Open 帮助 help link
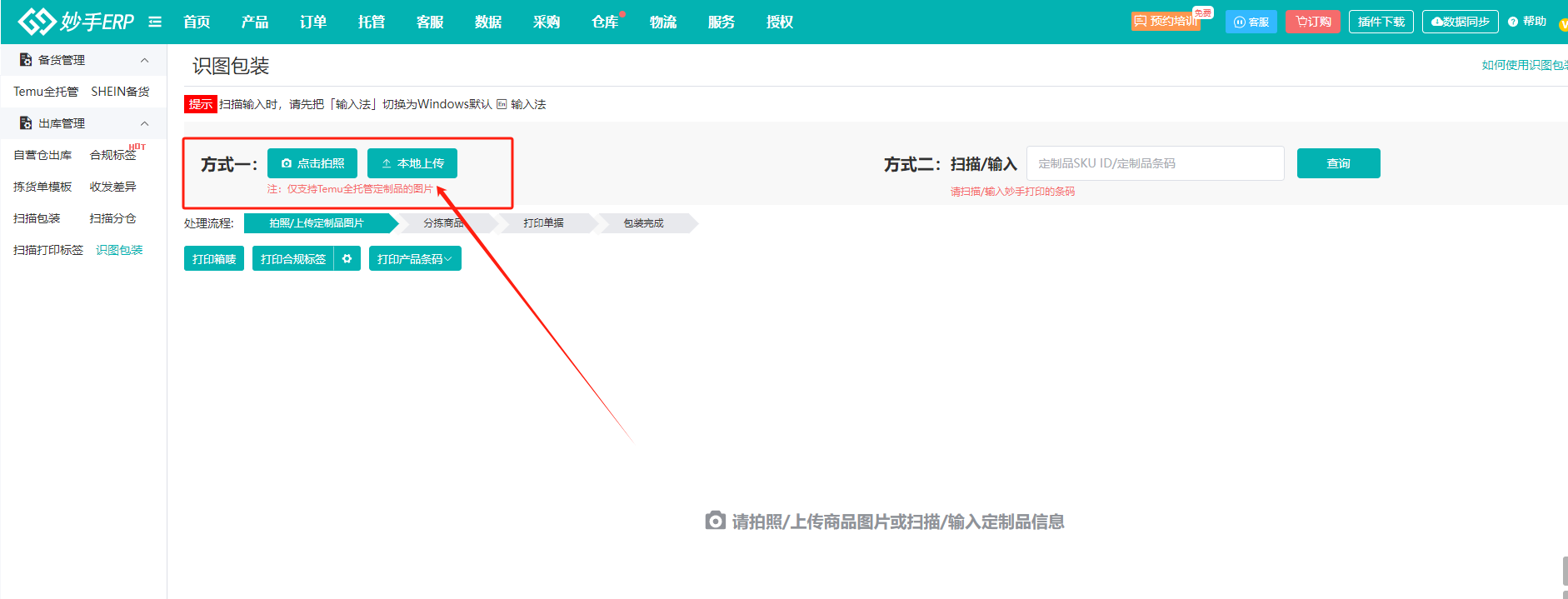Viewport: 1568px width, 599px height. (x=1527, y=22)
